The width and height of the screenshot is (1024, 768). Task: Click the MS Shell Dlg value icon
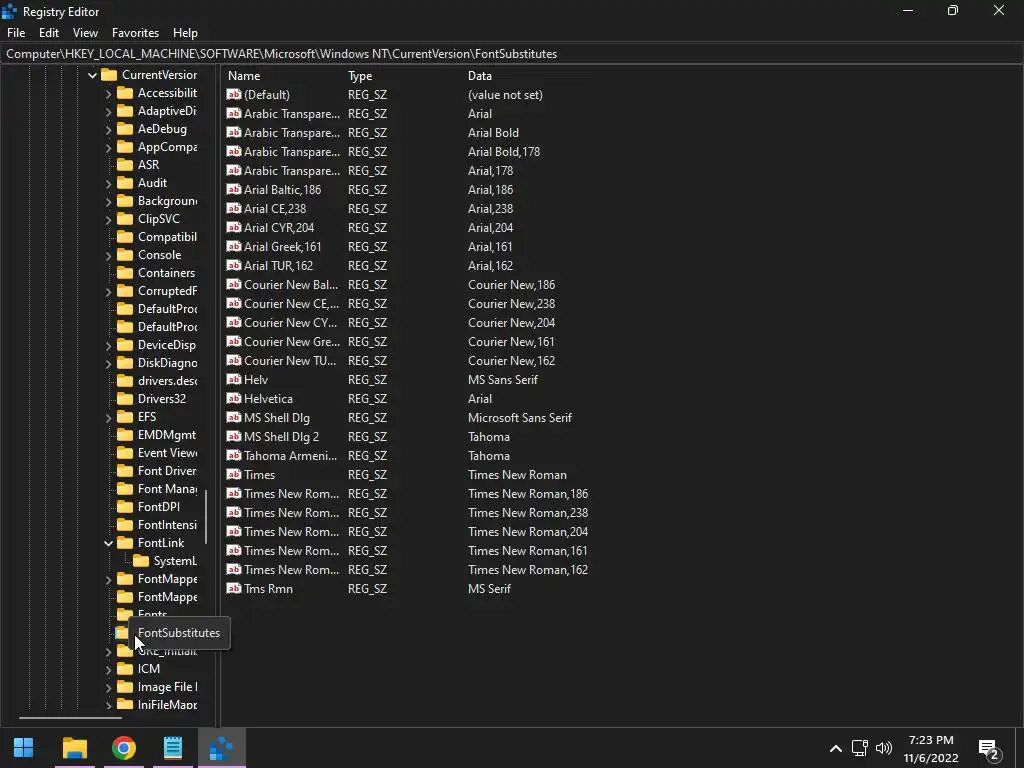pos(234,417)
